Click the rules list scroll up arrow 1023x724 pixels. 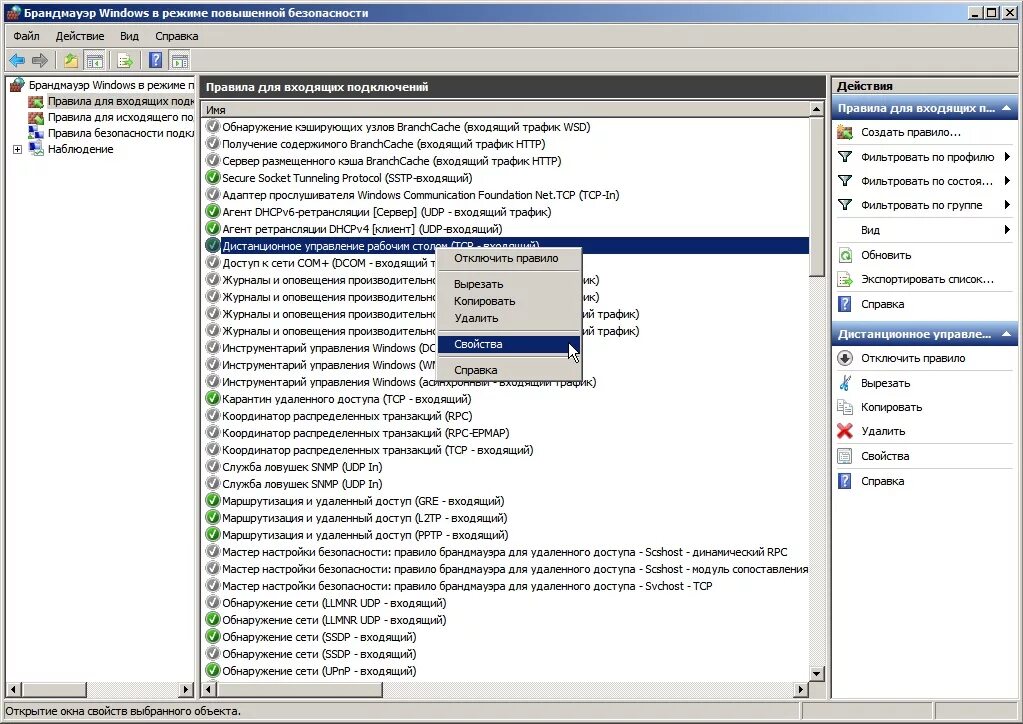[x=816, y=110]
